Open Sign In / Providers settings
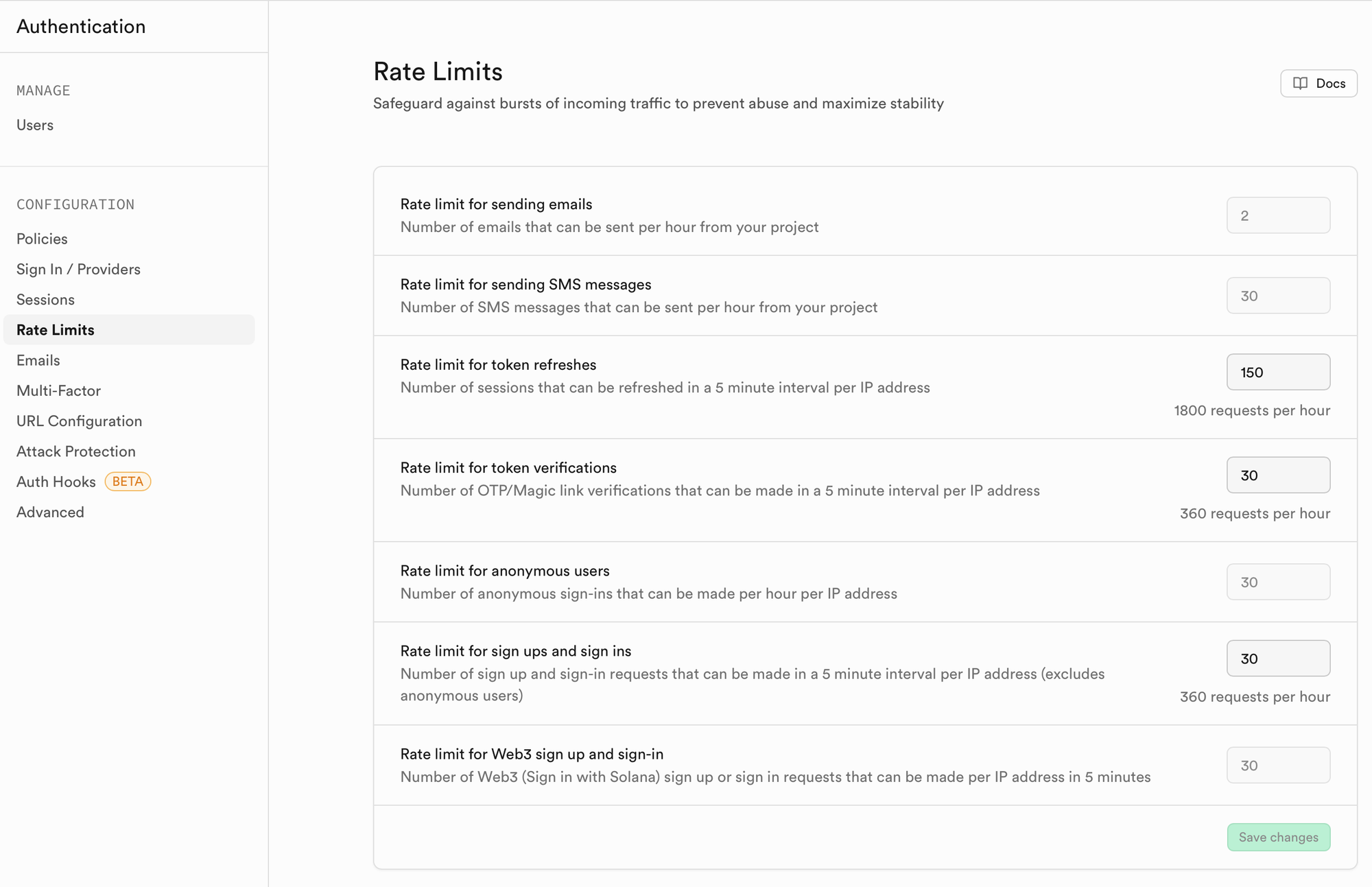This screenshot has width=1372, height=887. tap(78, 269)
